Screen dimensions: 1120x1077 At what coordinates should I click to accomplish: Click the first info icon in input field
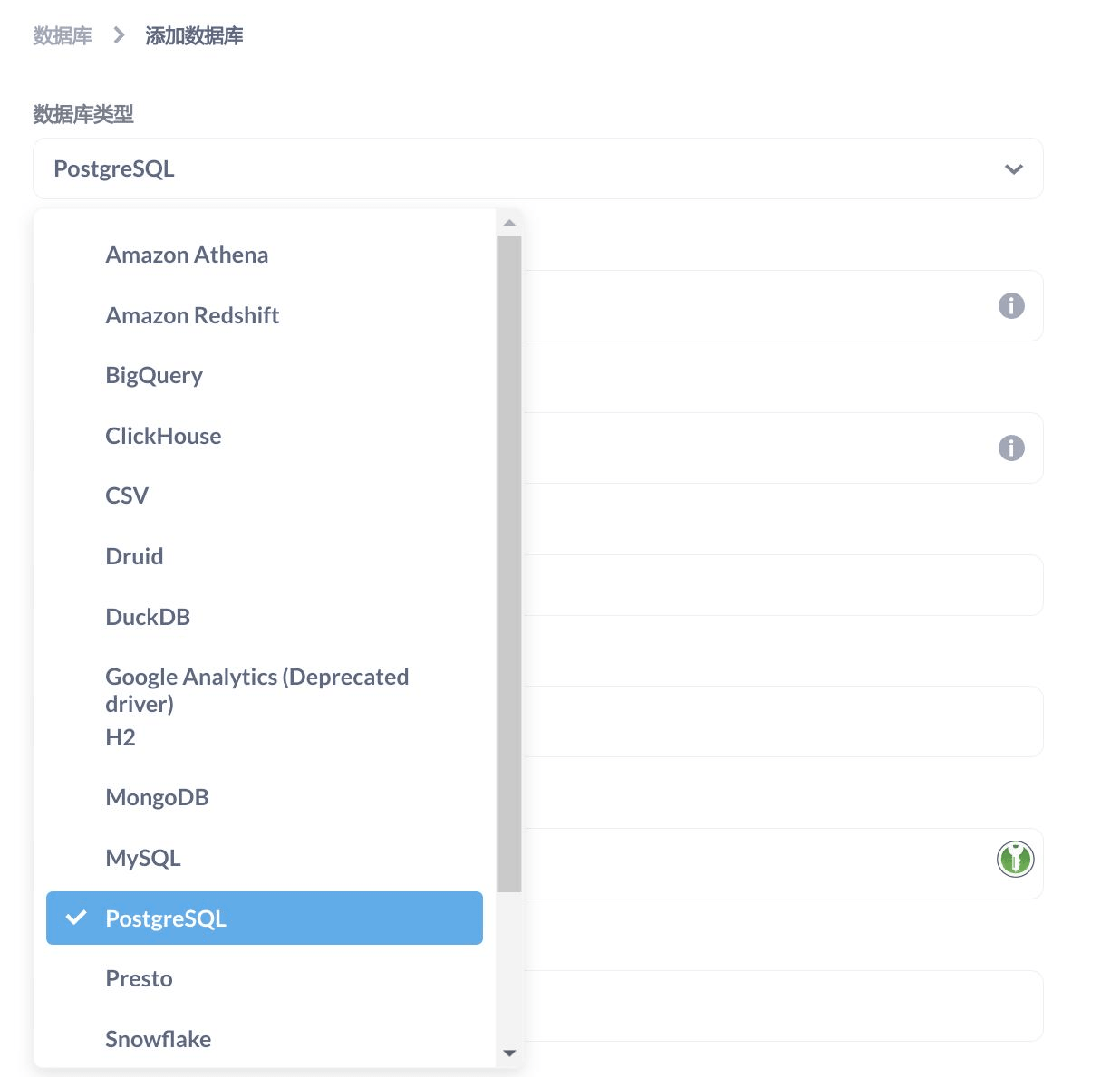[x=1011, y=306]
